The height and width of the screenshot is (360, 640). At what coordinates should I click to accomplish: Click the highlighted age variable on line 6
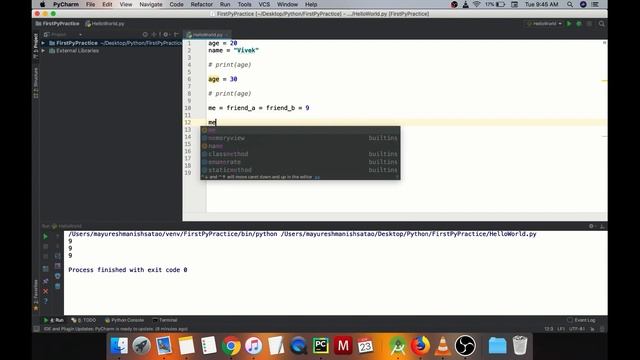(214, 79)
